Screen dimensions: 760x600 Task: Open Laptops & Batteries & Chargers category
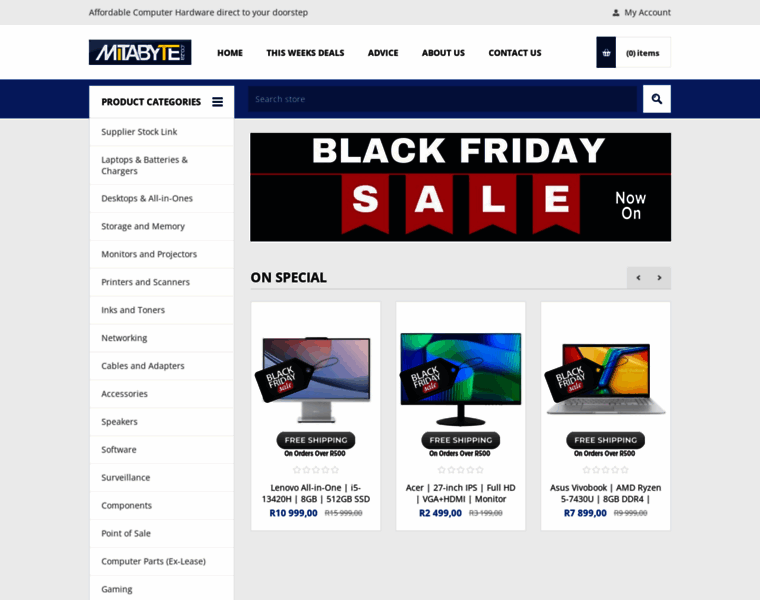point(161,165)
